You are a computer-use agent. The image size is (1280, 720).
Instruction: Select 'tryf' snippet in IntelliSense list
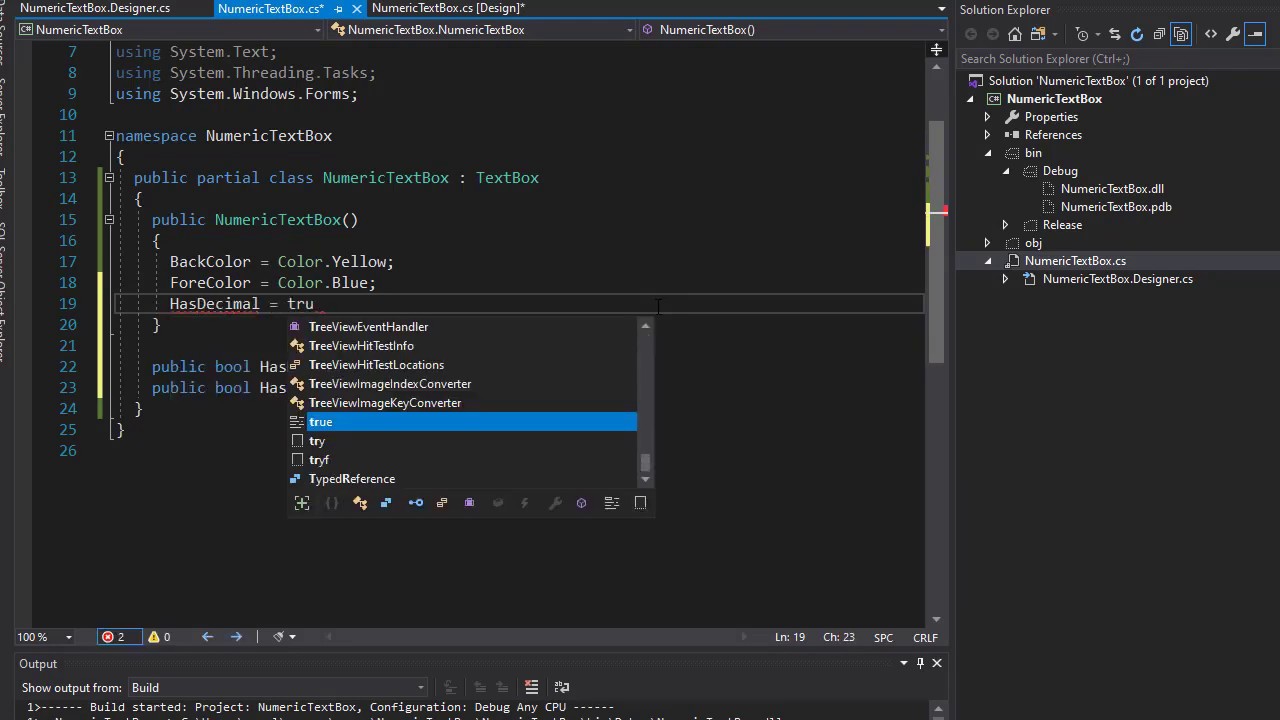tap(462, 460)
